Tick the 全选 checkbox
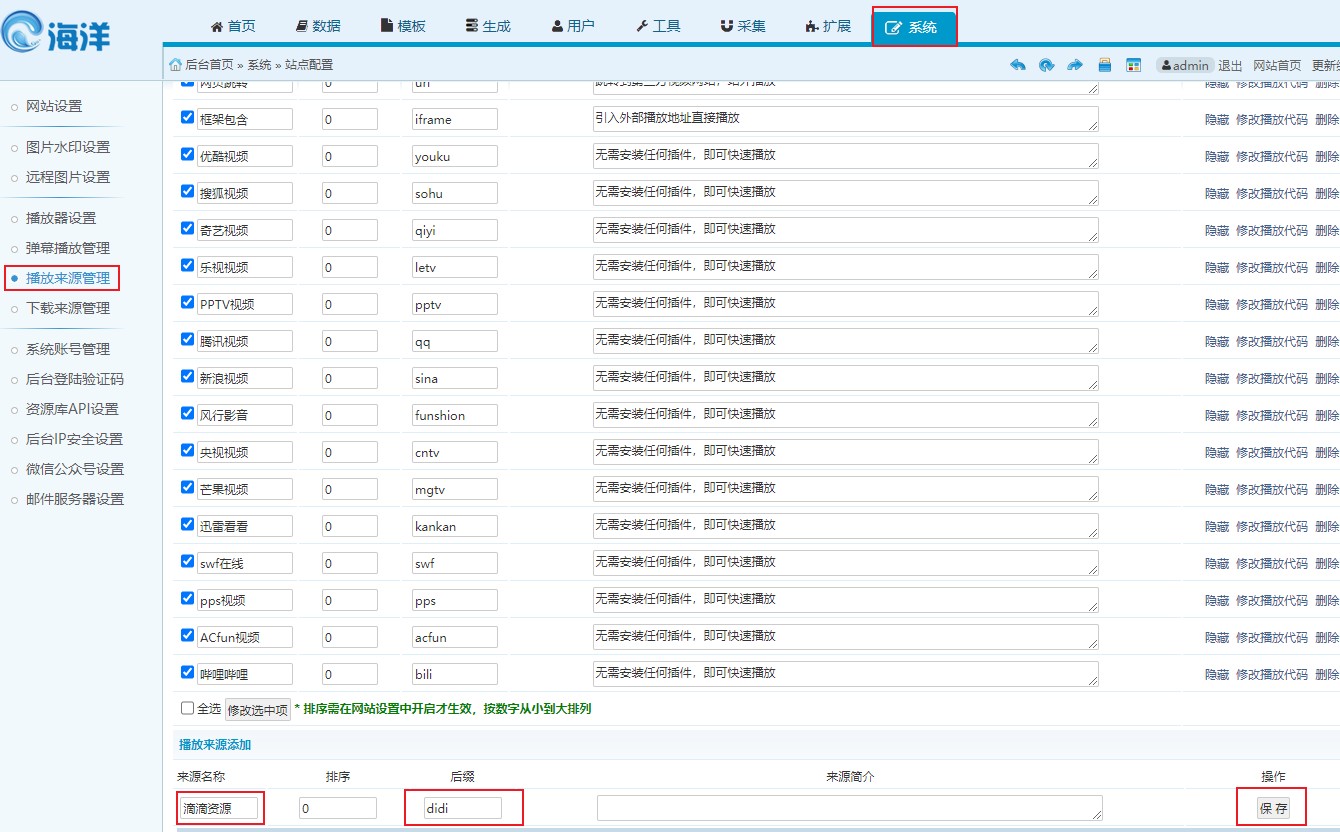The height and width of the screenshot is (832, 1340). point(187,708)
